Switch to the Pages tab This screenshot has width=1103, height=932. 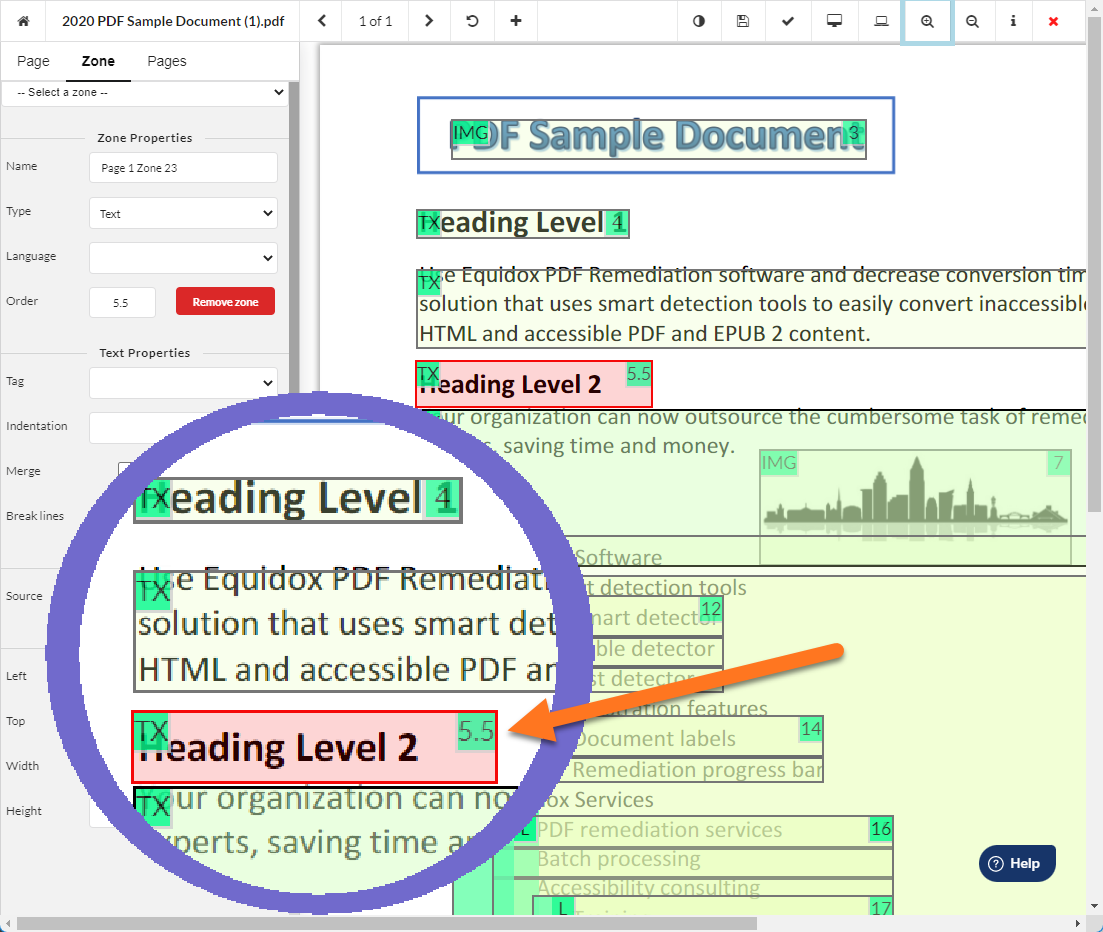[x=166, y=61]
